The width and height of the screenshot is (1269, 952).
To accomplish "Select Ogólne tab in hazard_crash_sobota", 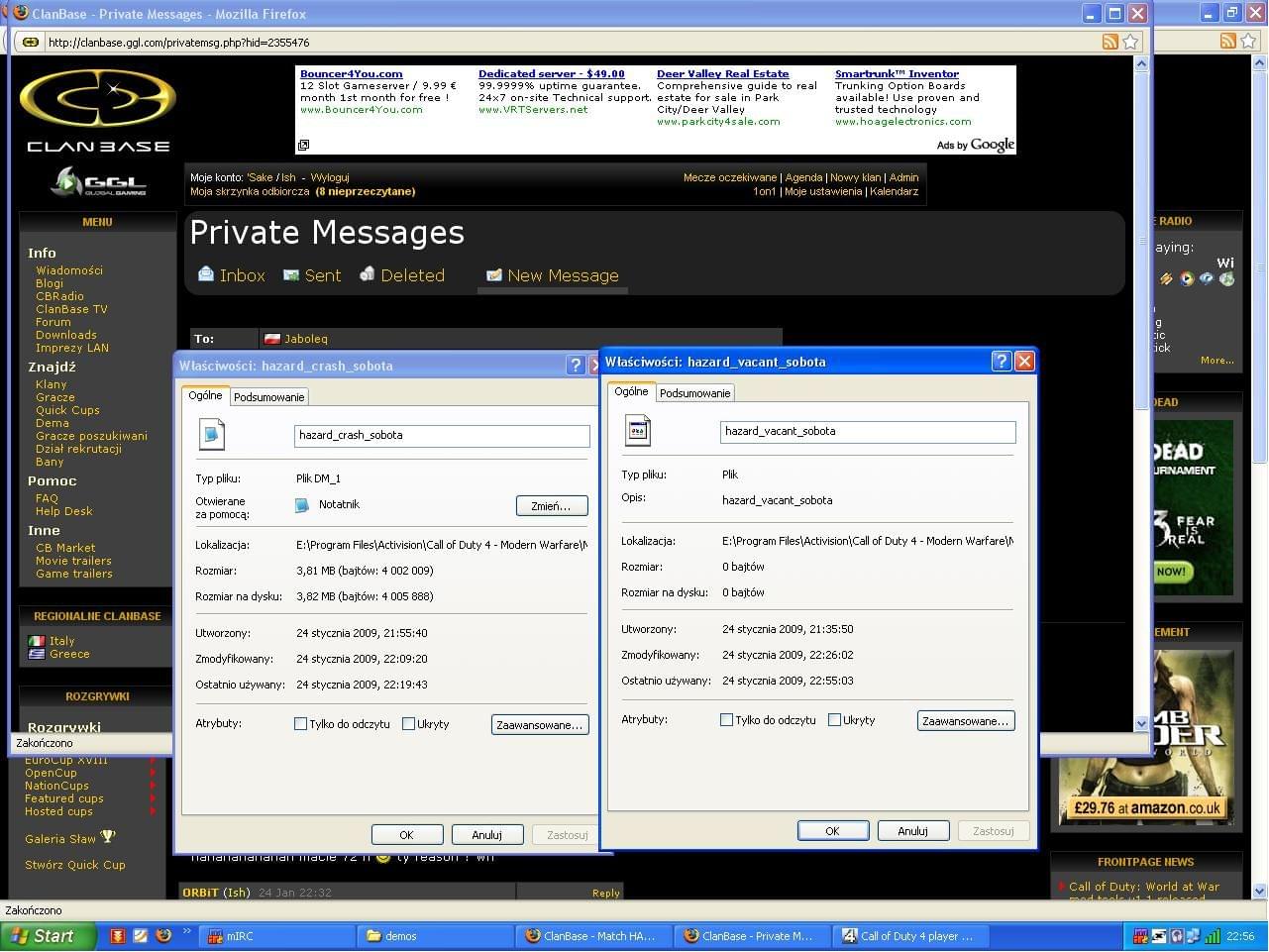I will (206, 395).
